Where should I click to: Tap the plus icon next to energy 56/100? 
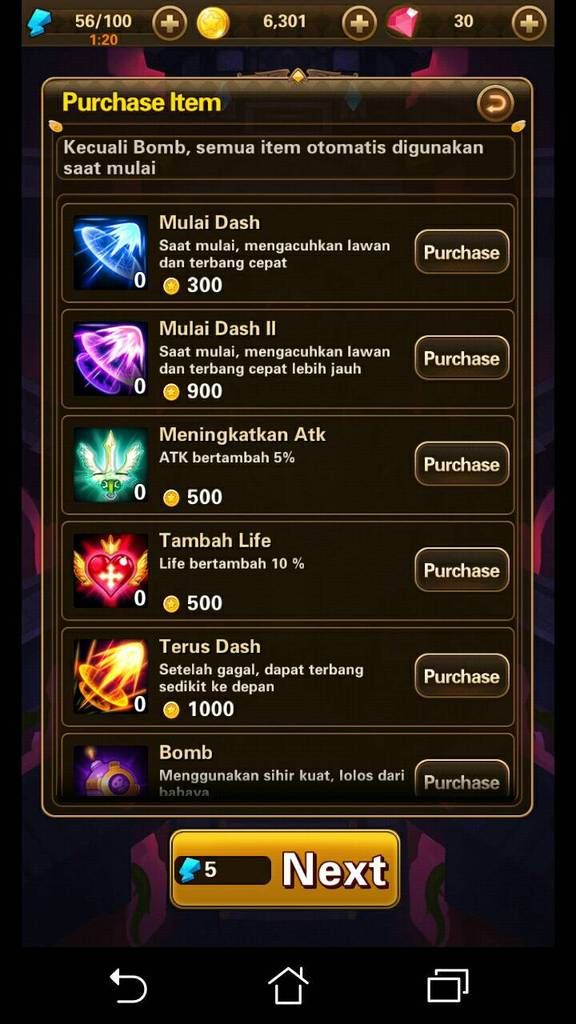[x=169, y=24]
